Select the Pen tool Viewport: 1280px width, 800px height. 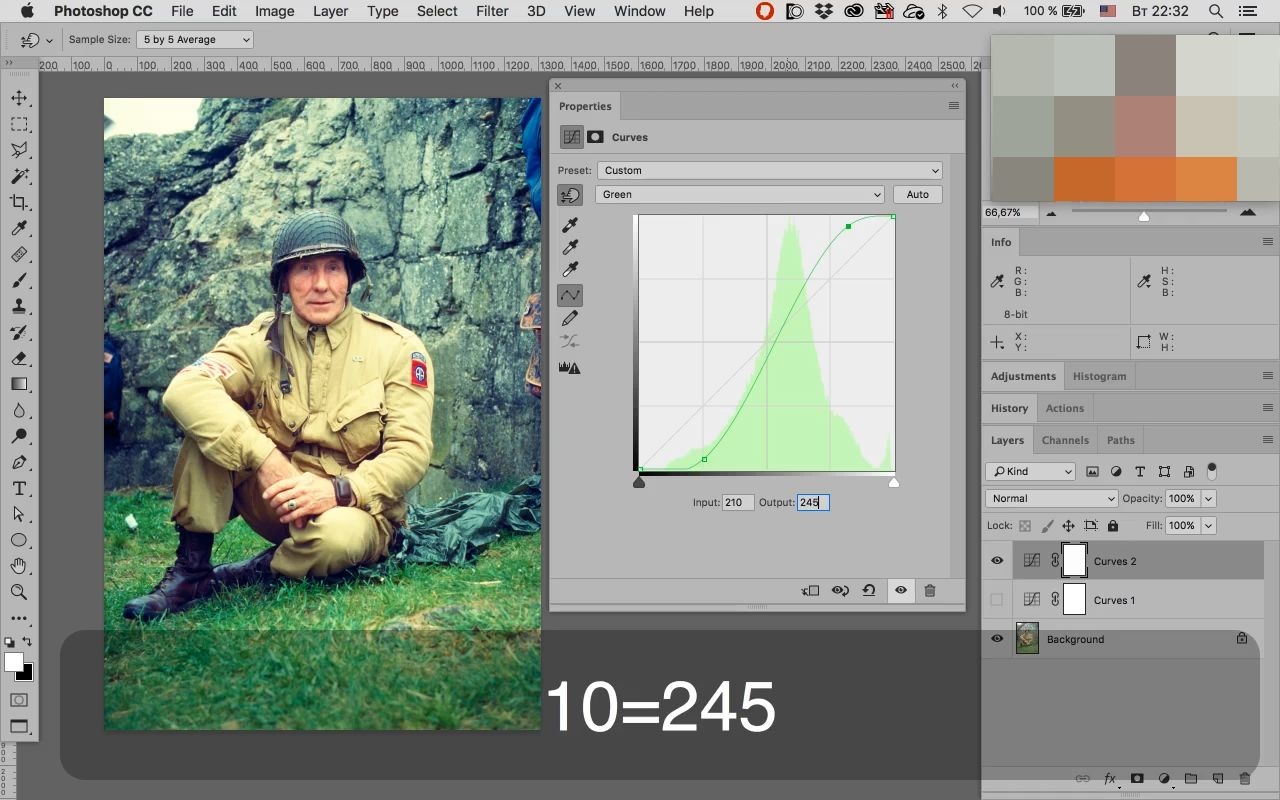click(x=19, y=462)
